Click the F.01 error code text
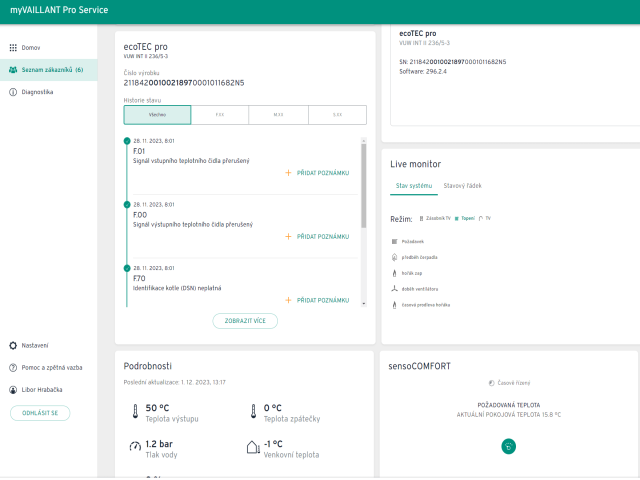 pos(139,151)
